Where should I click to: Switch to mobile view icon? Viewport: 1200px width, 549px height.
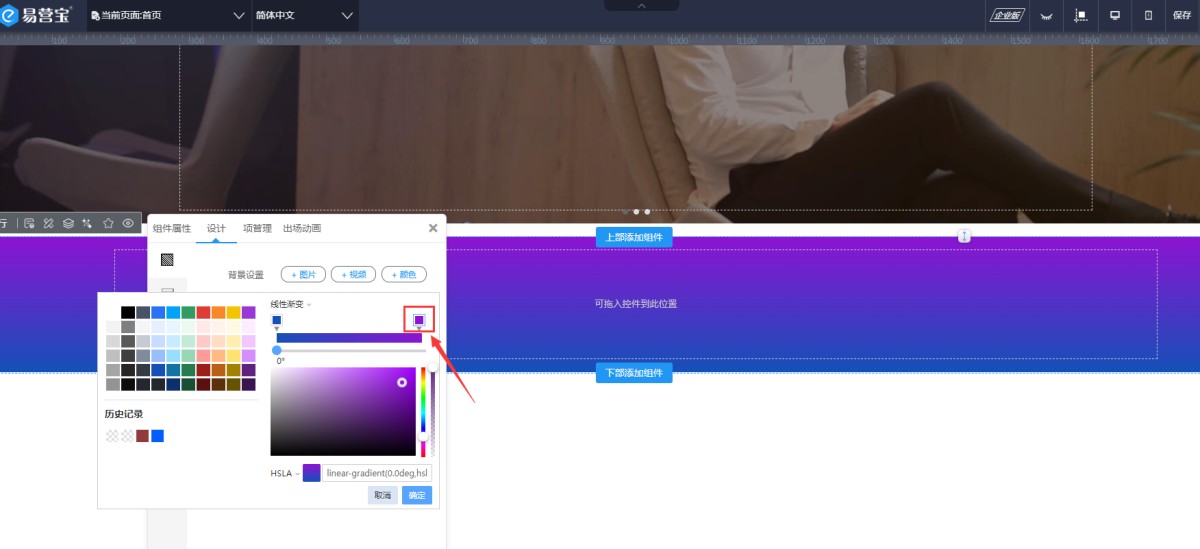[x=1148, y=16]
